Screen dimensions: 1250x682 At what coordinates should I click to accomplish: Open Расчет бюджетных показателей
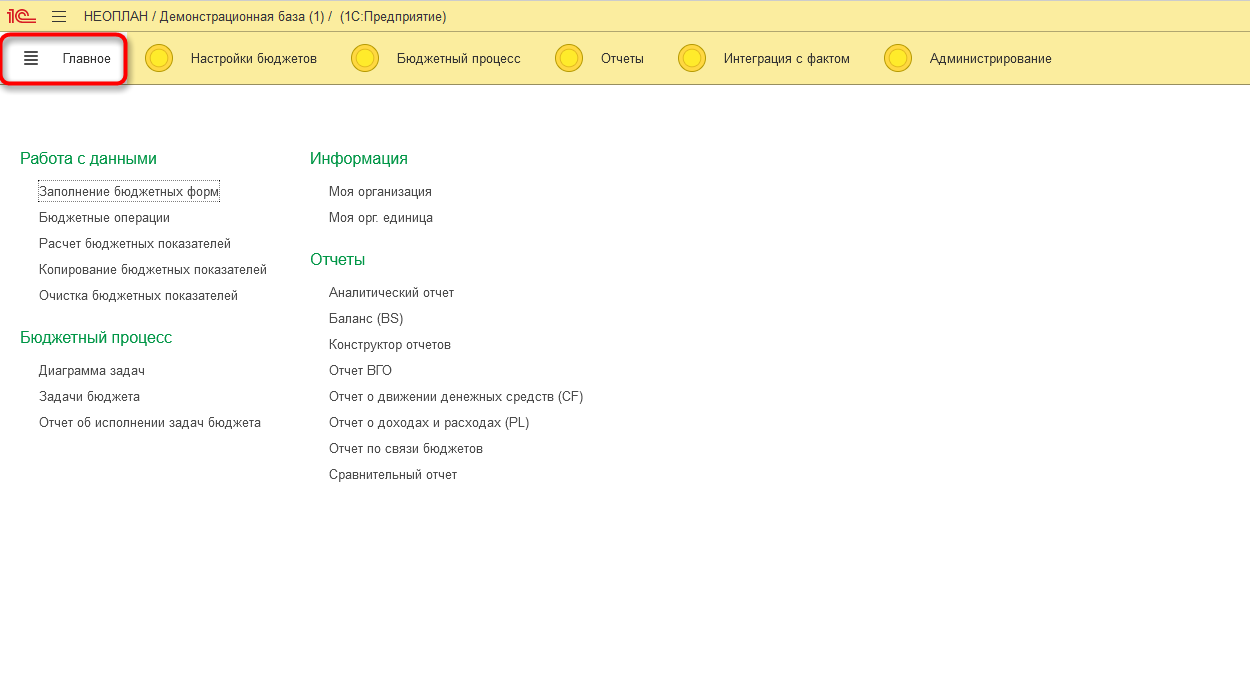[x=135, y=243]
